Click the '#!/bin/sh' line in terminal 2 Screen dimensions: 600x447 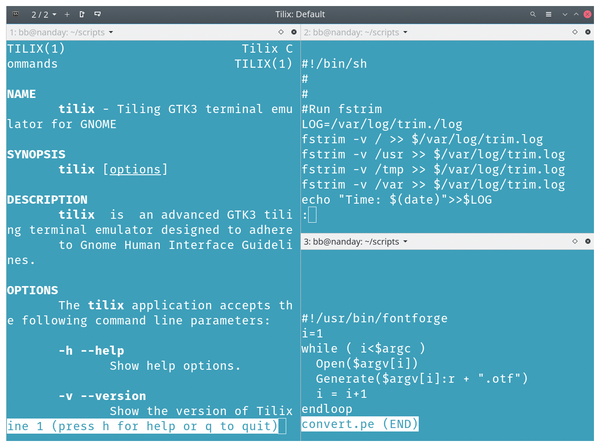[334, 64]
